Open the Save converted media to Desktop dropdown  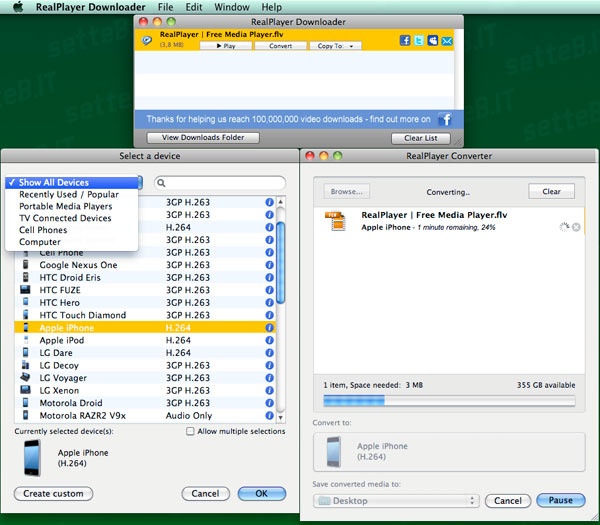click(397, 500)
